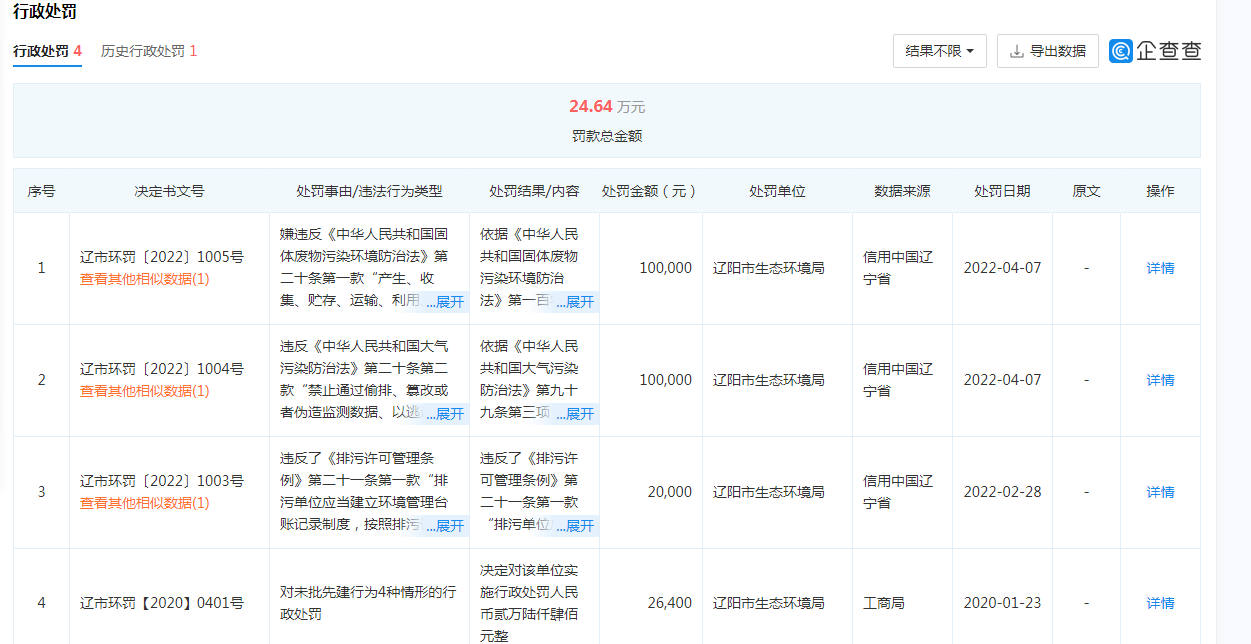Screen dimensions: 1251x644
Task: Open the 结果不限 dropdown filter
Action: tap(939, 51)
